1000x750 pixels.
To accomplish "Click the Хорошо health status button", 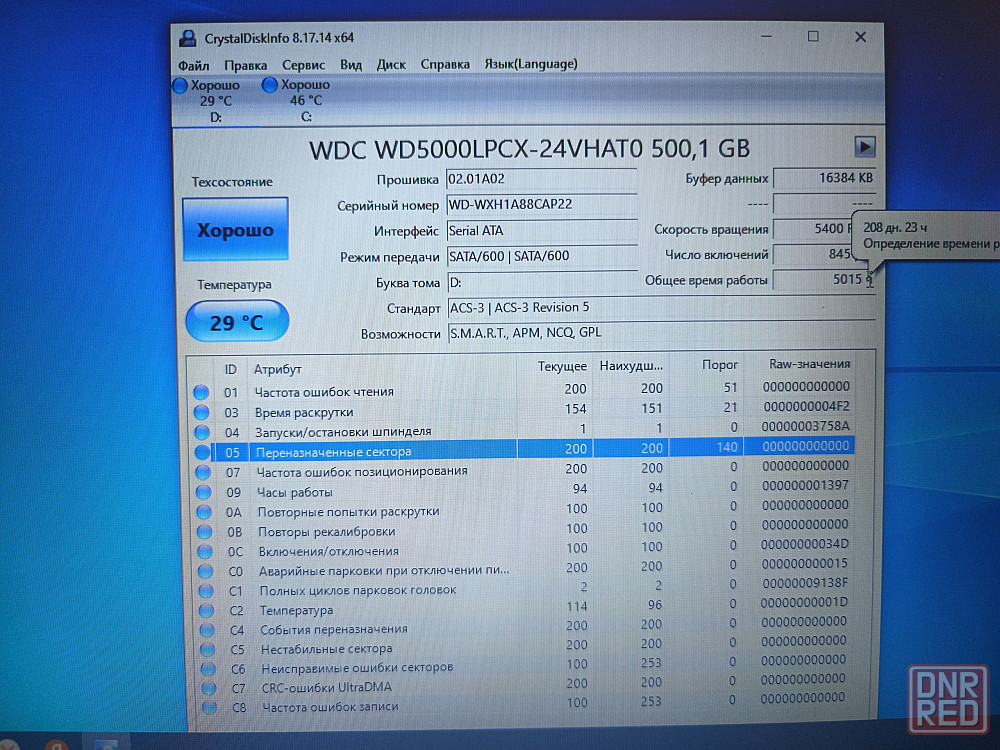I will [235, 230].
